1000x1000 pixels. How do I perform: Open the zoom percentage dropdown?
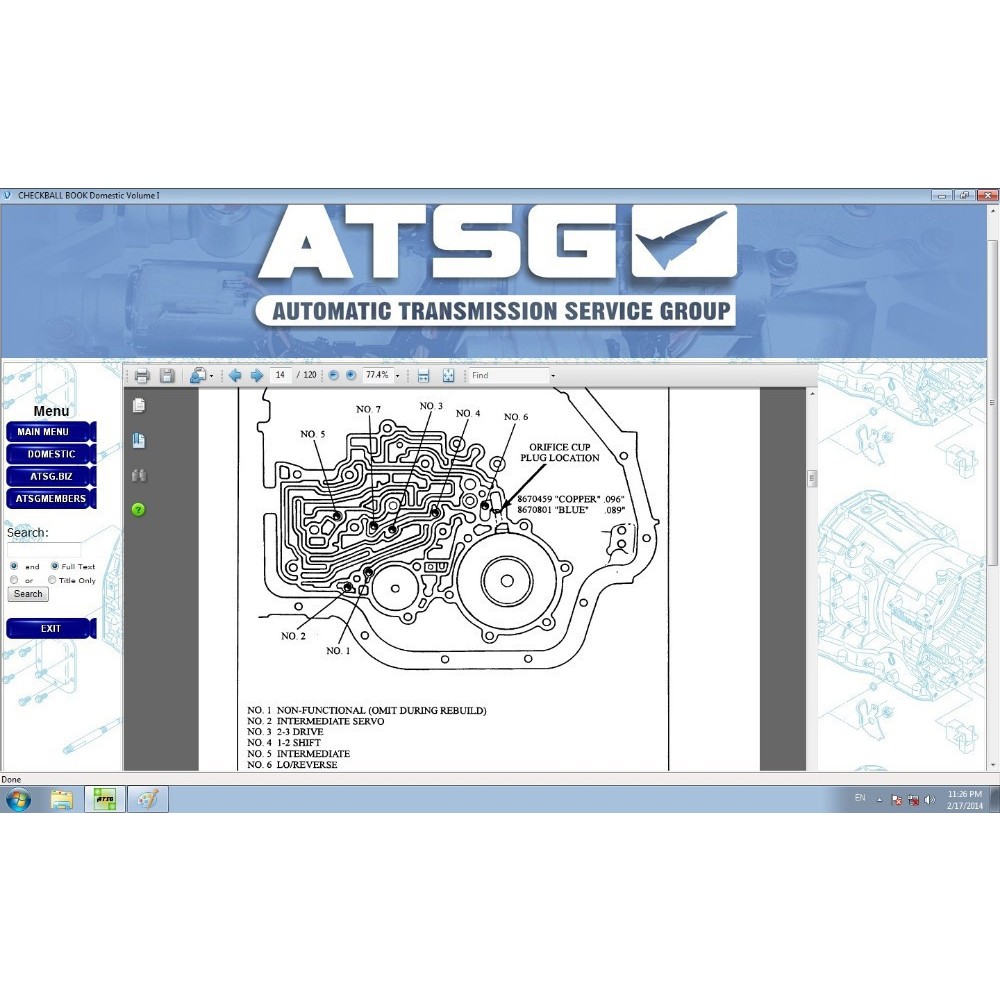(398, 375)
